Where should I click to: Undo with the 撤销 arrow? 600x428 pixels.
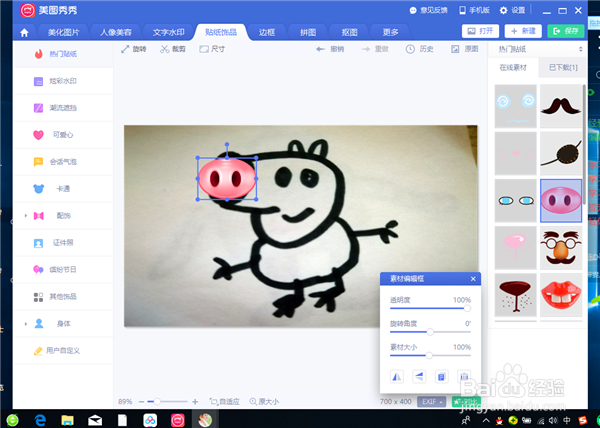point(330,49)
